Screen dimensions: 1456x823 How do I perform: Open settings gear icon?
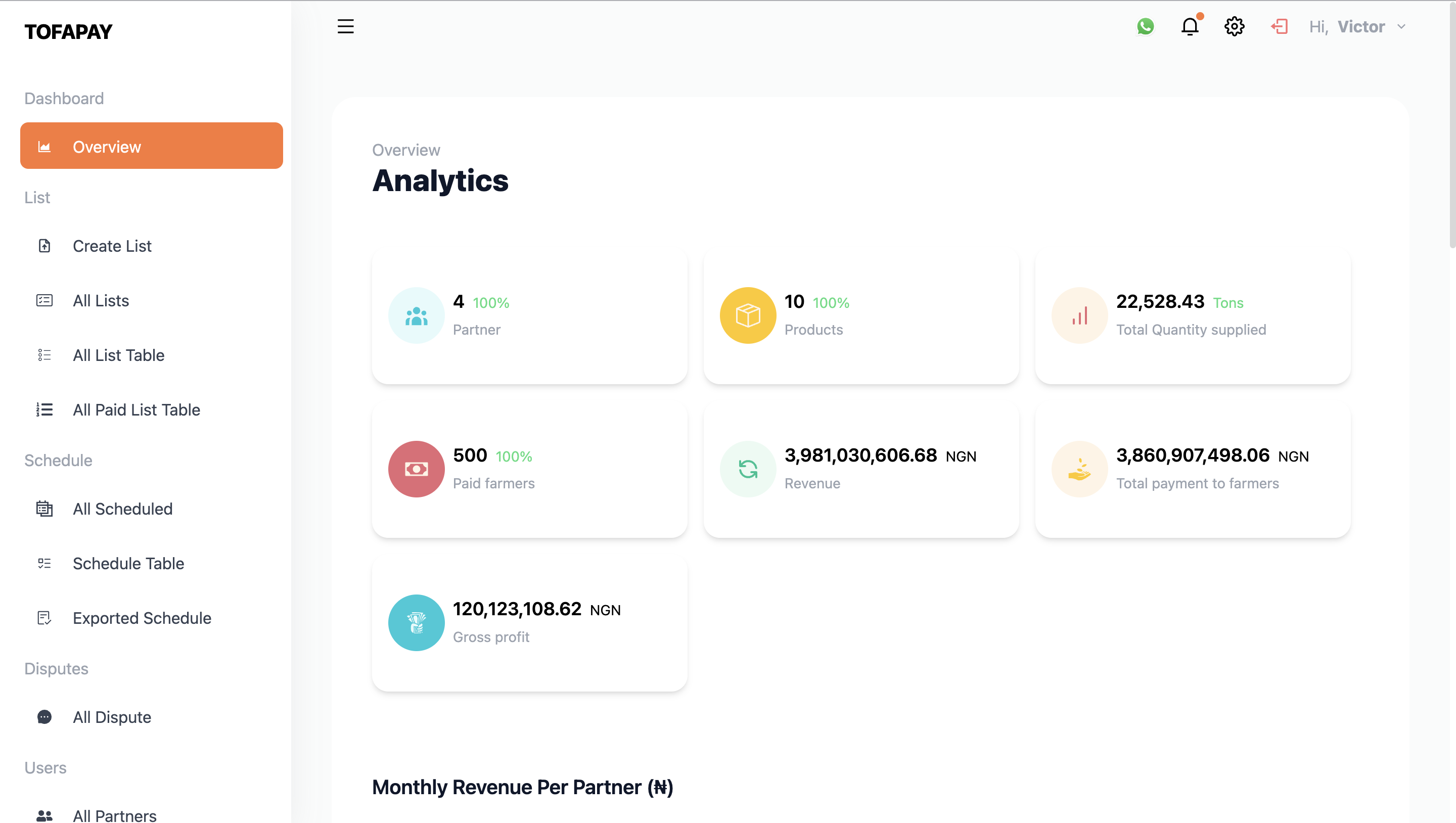click(1235, 27)
